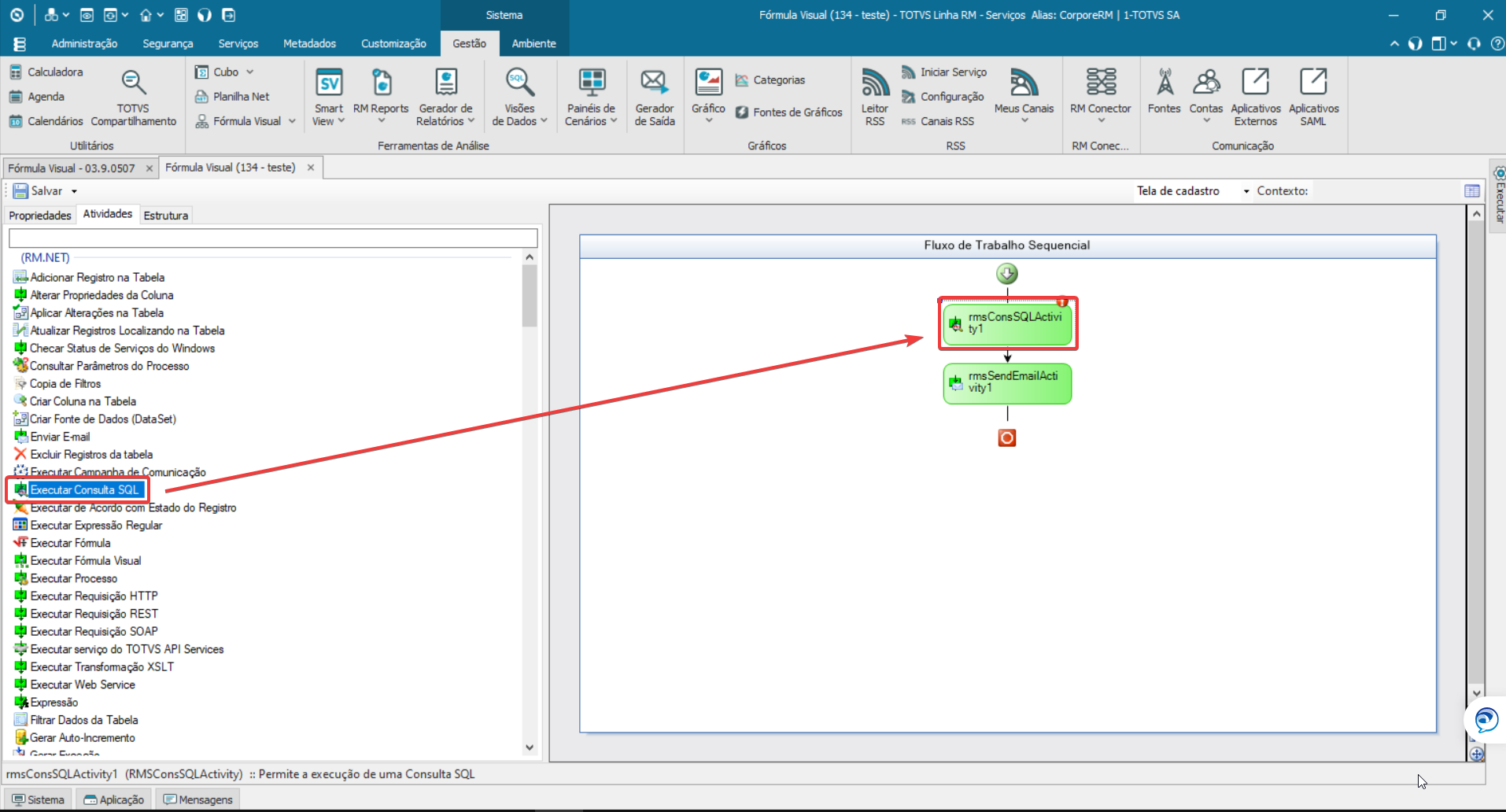Open Gerador de Saída
This screenshot has width=1506, height=812.
tap(654, 97)
